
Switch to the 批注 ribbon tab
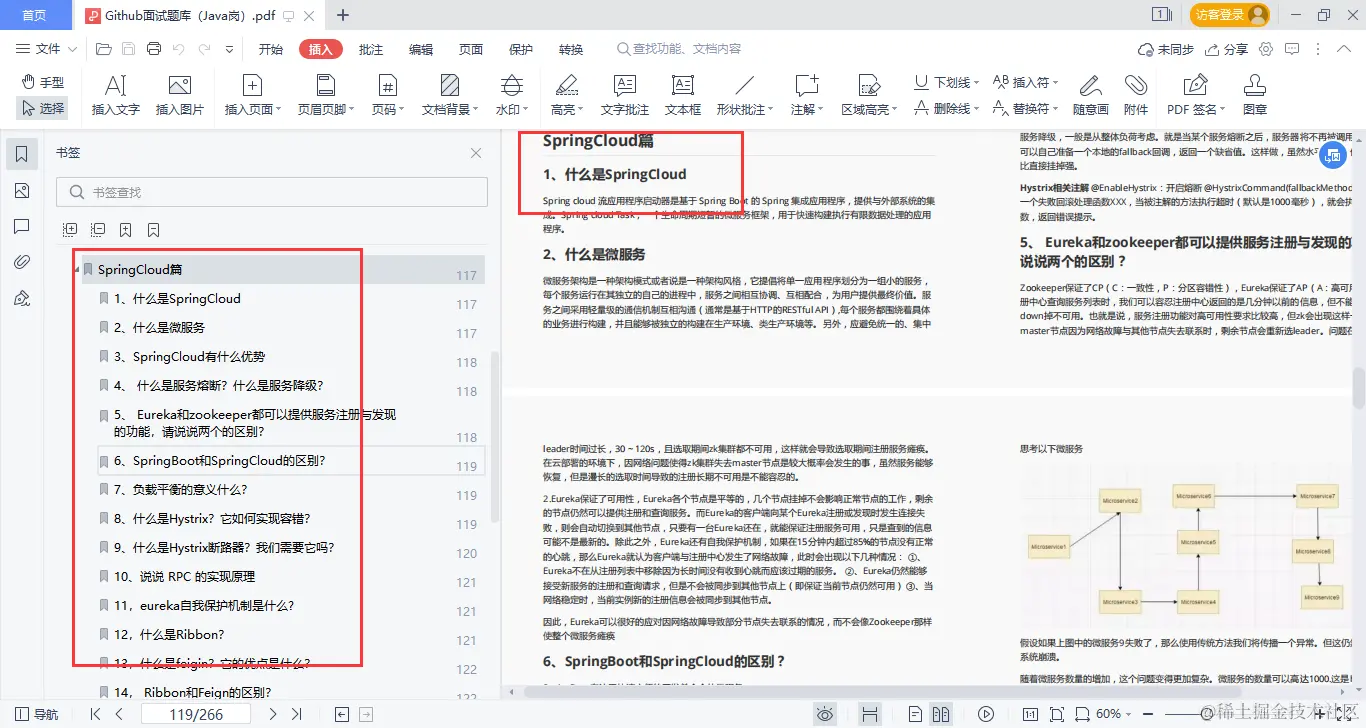(x=370, y=48)
